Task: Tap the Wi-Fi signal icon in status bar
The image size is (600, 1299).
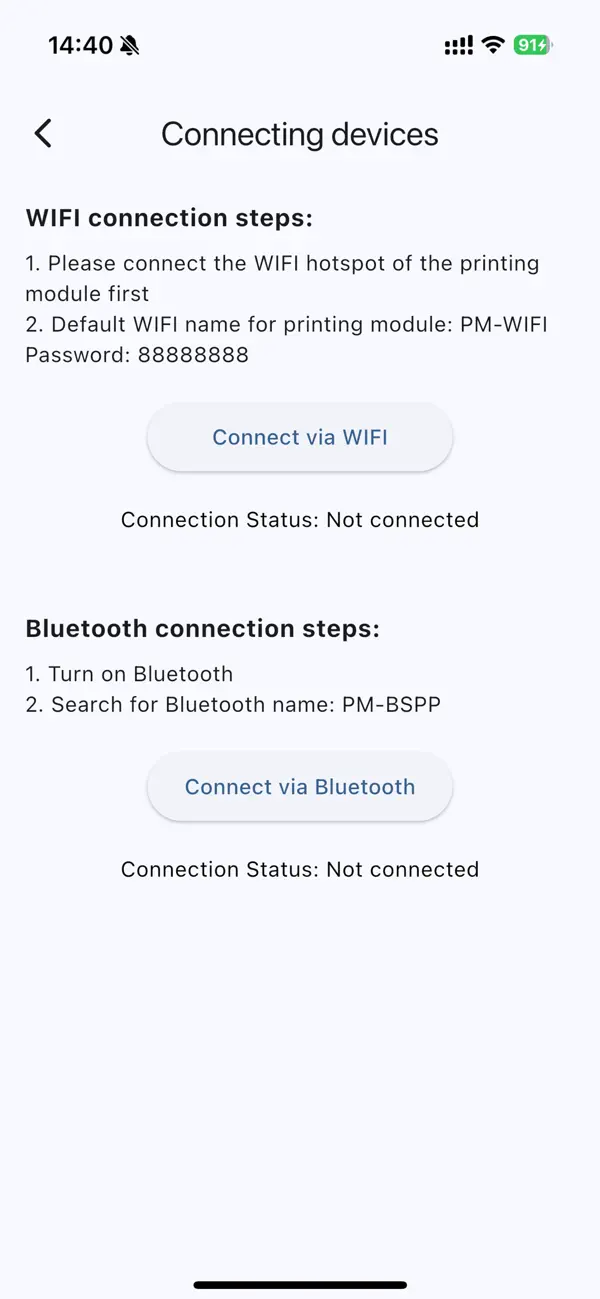Action: click(491, 44)
